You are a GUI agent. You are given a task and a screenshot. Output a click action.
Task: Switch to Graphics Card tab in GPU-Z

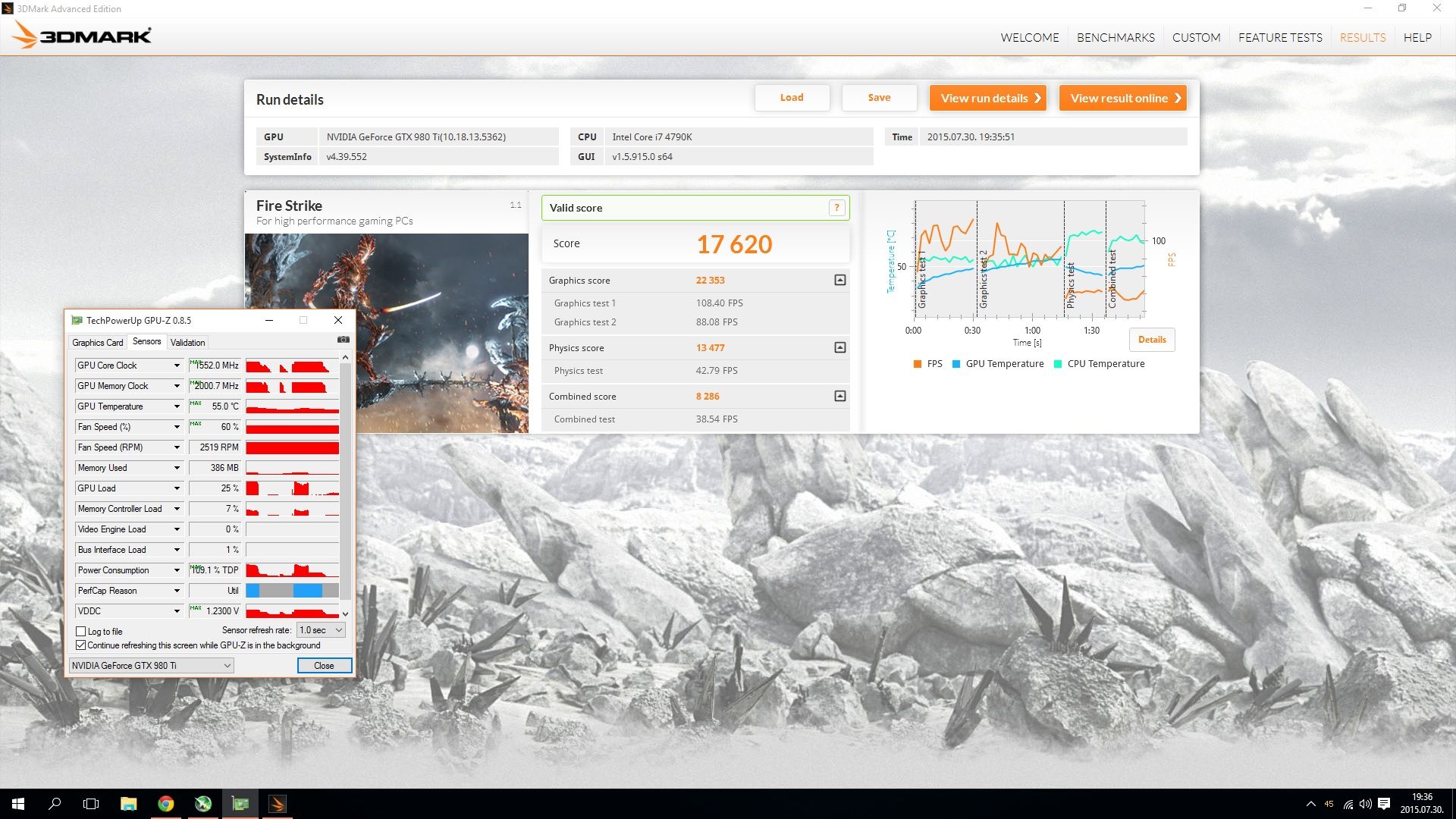(97, 343)
